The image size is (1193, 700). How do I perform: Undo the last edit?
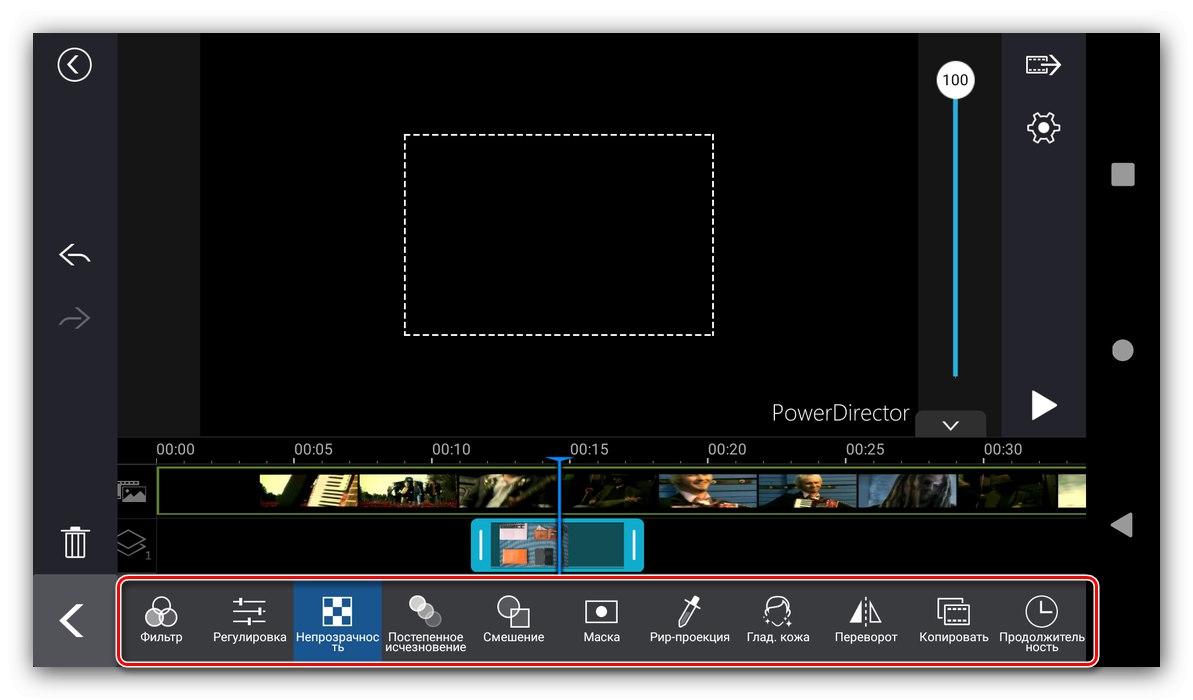point(75,255)
